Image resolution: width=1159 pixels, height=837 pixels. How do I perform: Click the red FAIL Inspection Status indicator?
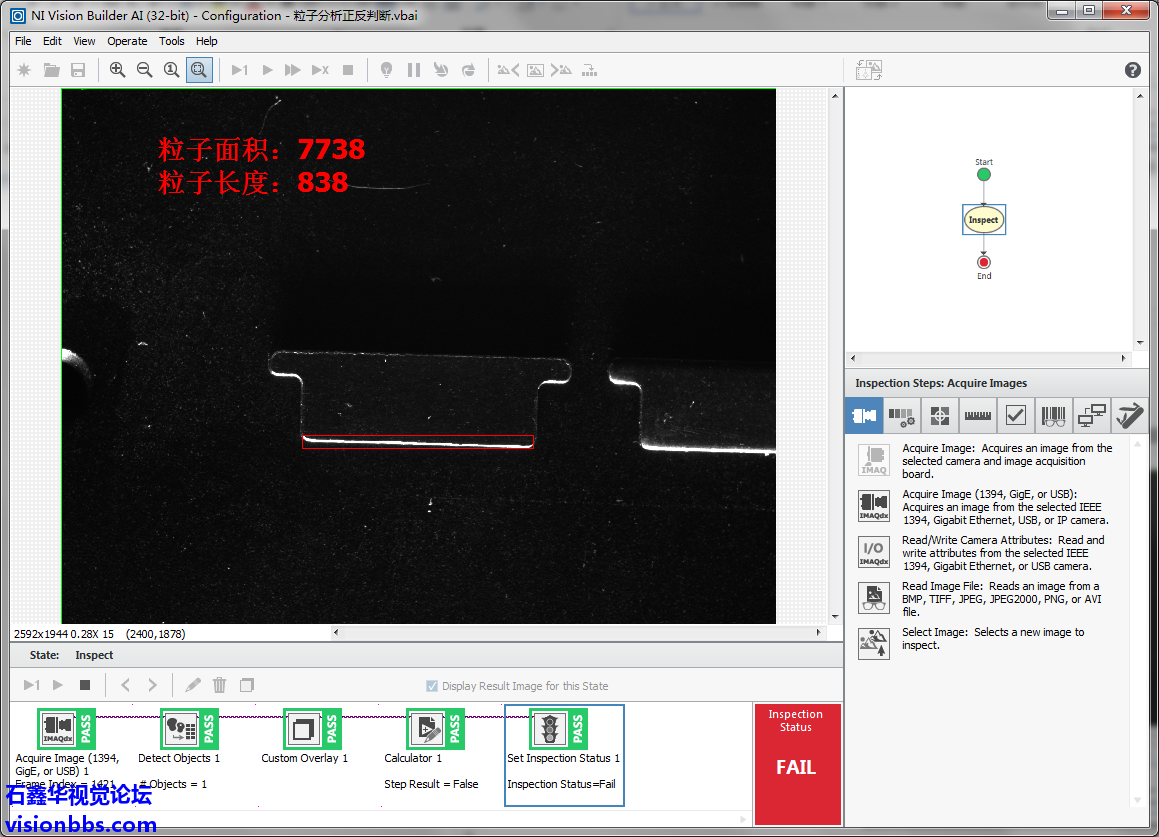[796, 765]
